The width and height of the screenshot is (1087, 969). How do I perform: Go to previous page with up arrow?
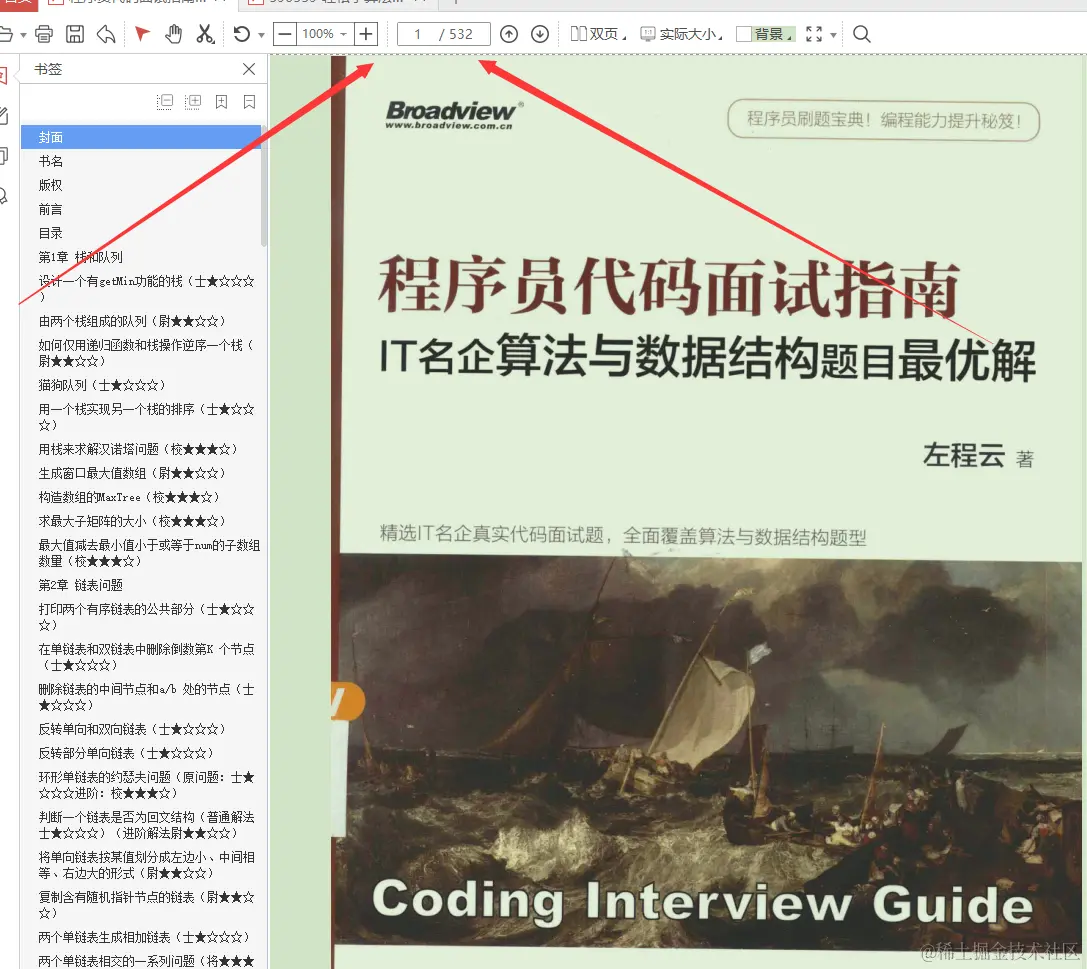509,33
